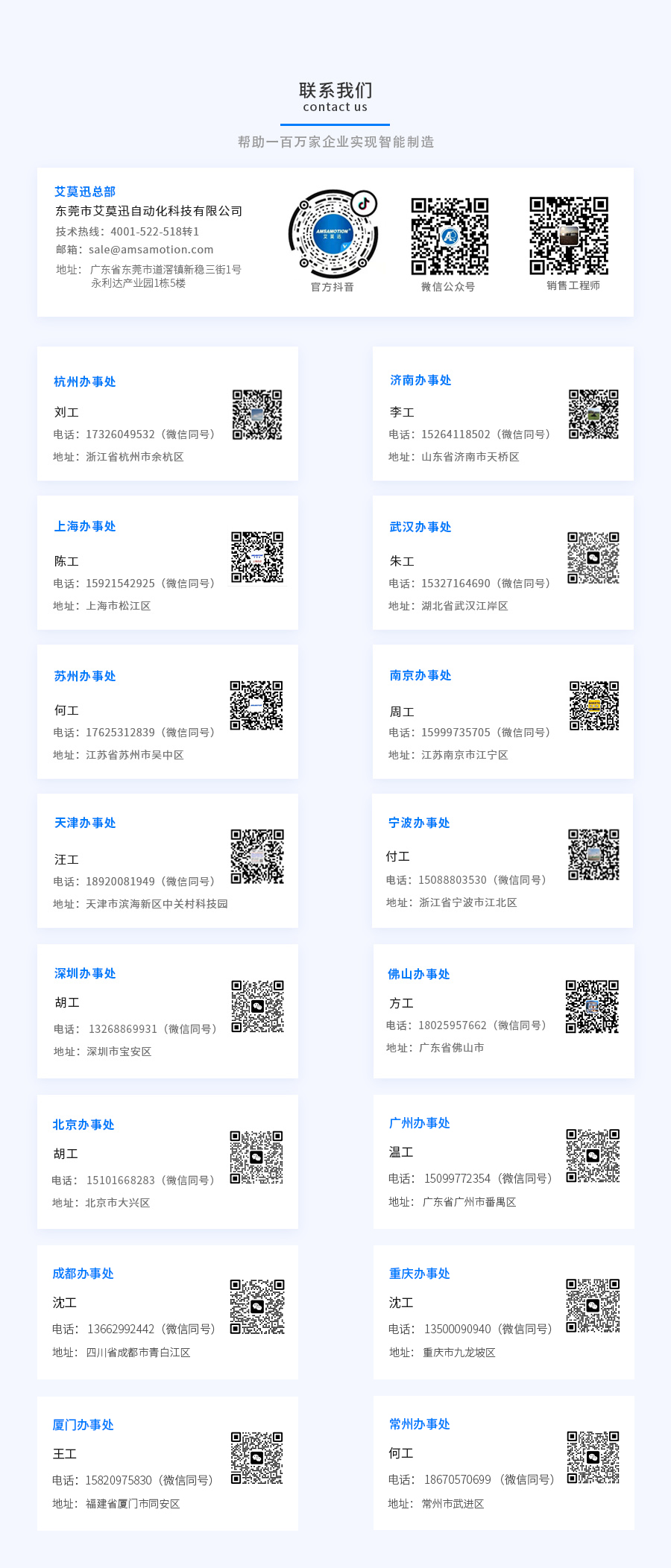Image resolution: width=671 pixels, height=1568 pixels.
Task: Select the 常州办事处 heading
Action: pyautogui.click(x=420, y=1424)
